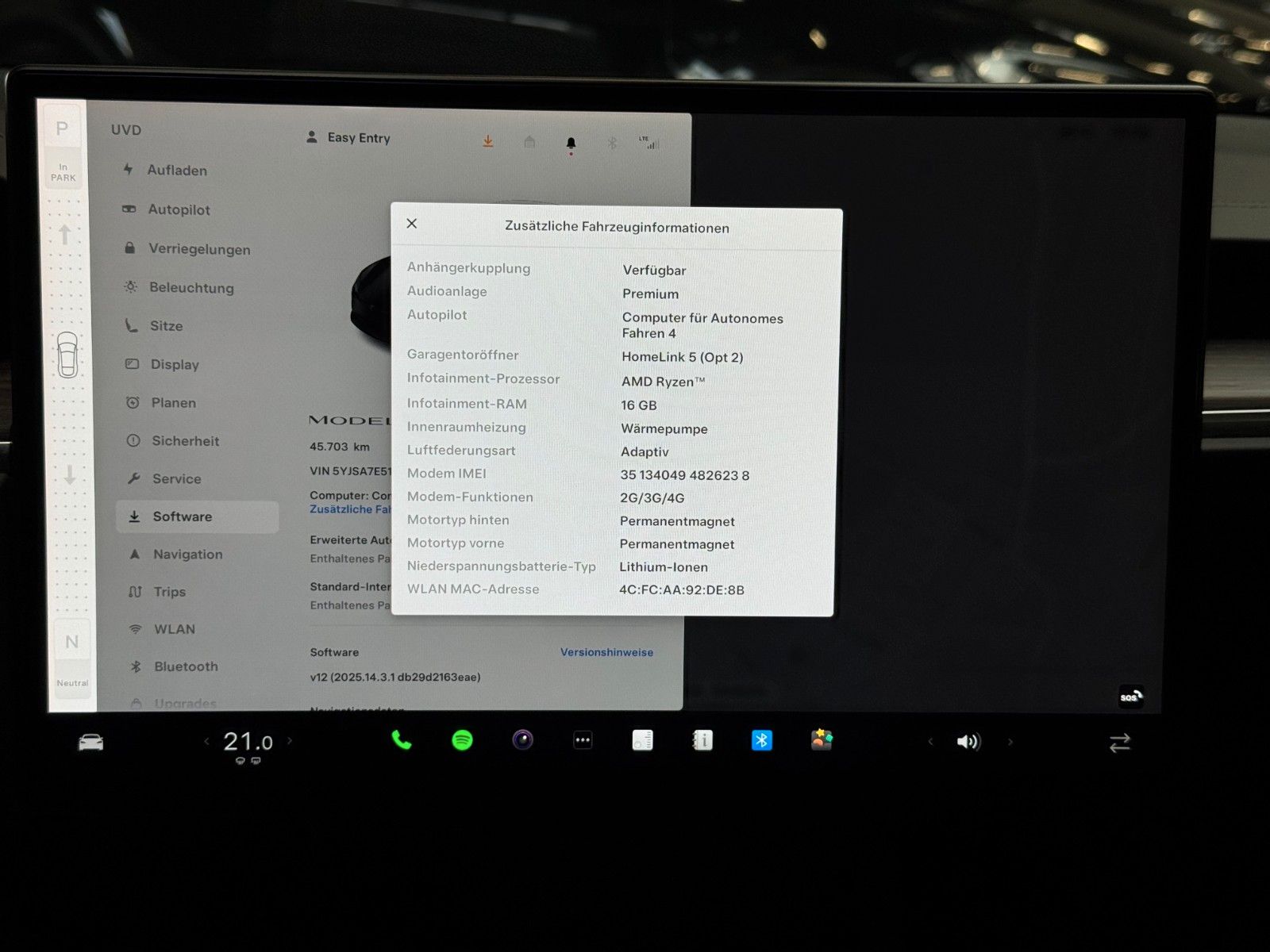Open the Toybox icon in the dock
This screenshot has height=952, width=1270.
tap(822, 740)
